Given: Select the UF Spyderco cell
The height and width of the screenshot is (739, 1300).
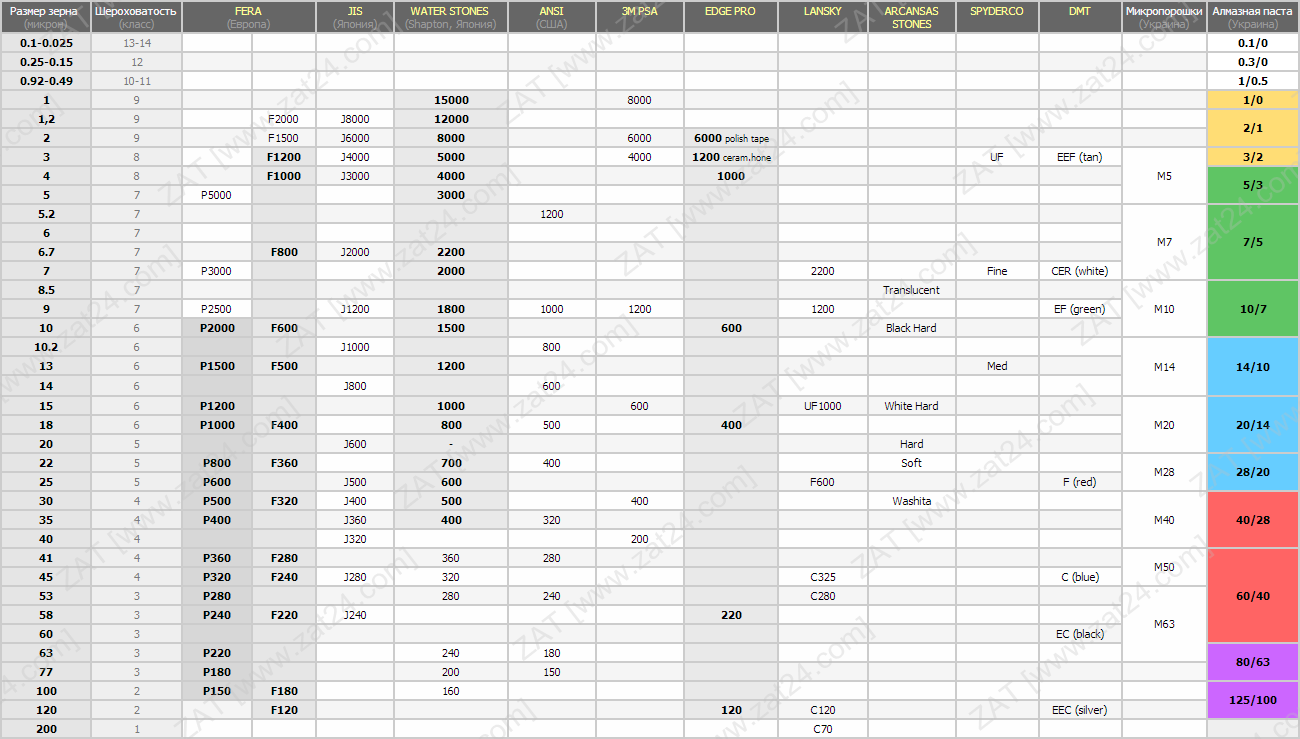Looking at the screenshot, I should pyautogui.click(x=997, y=157).
